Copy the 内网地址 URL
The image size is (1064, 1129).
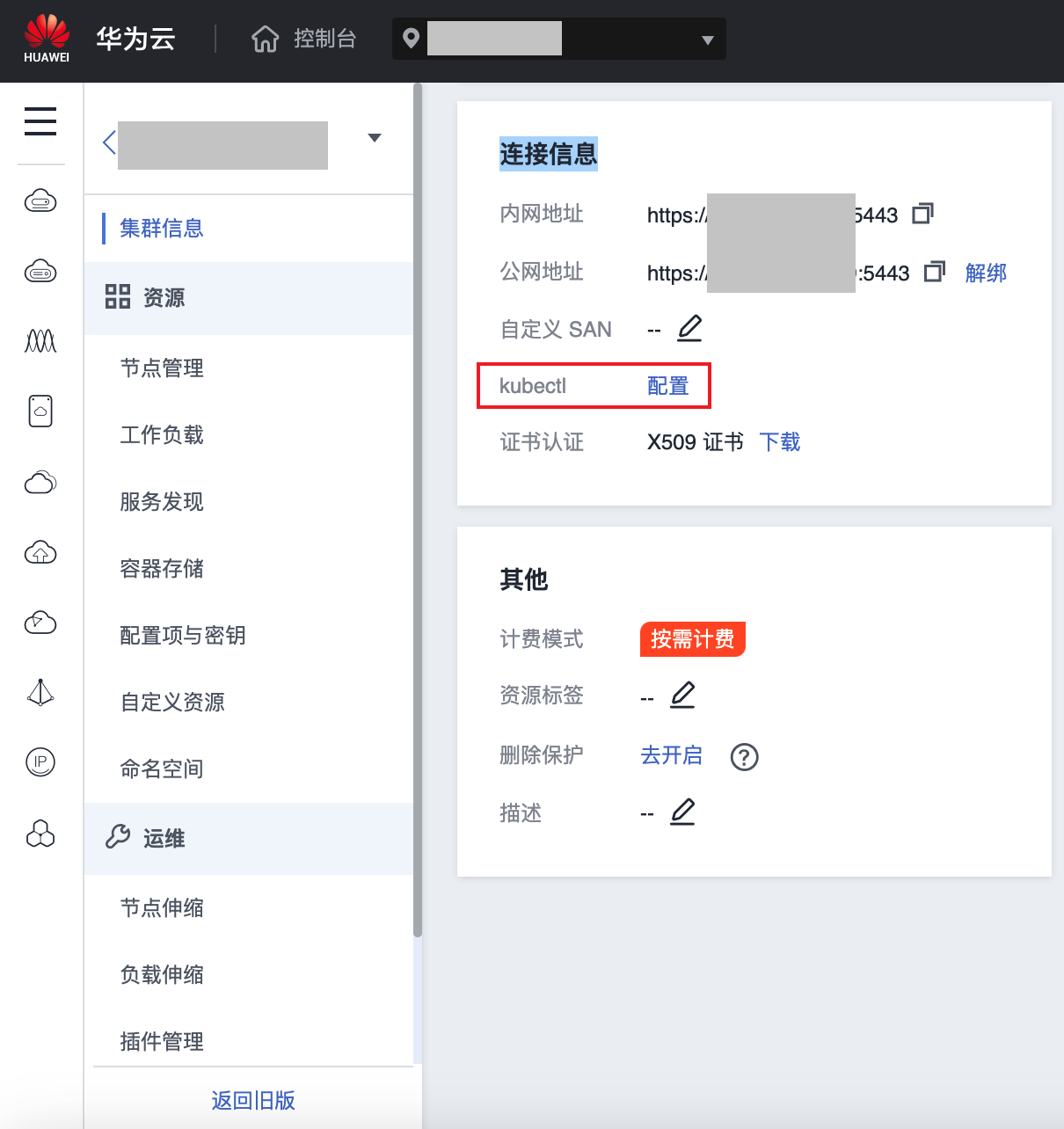pyautogui.click(x=922, y=214)
